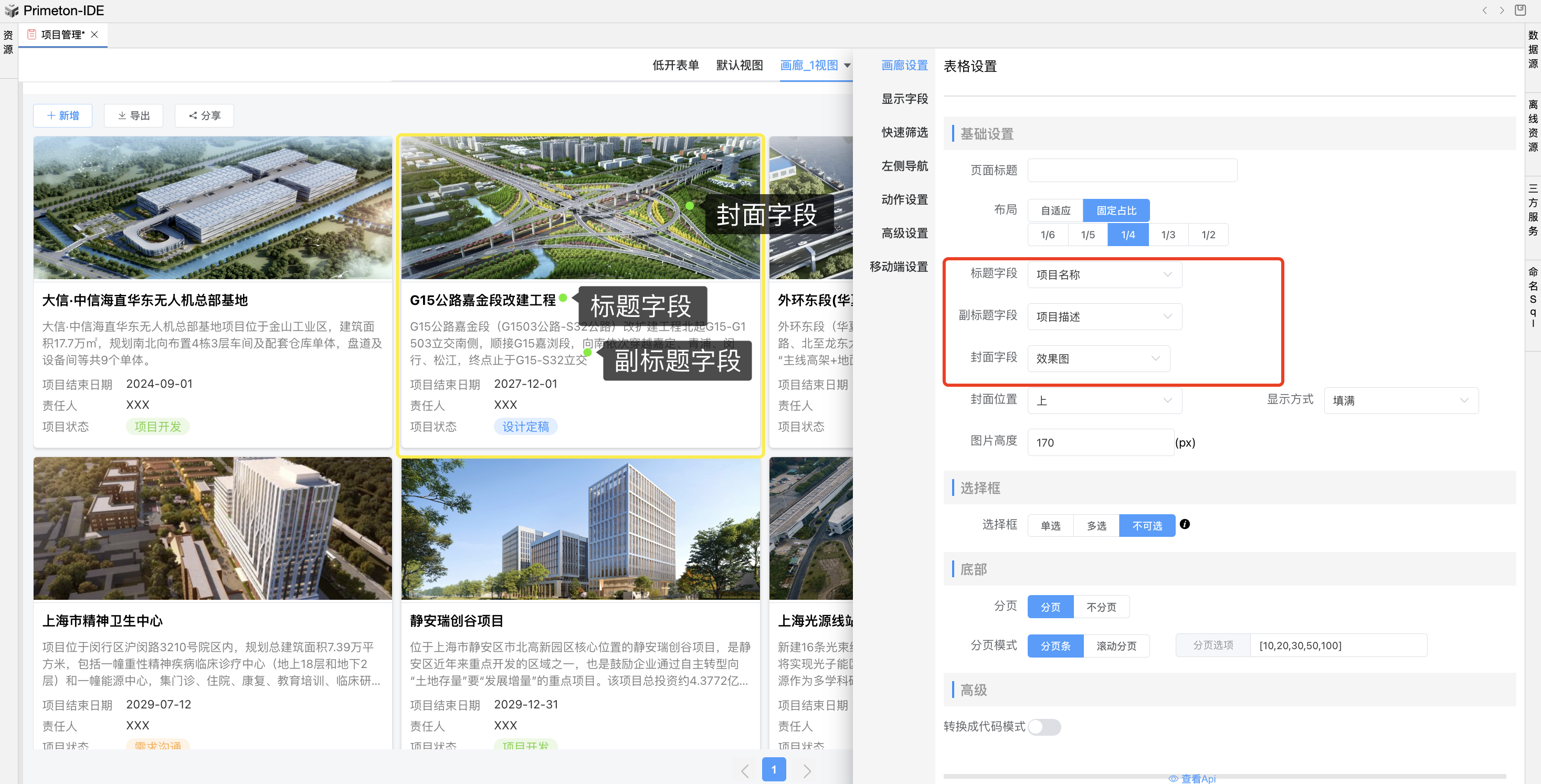The image size is (1541, 784).
Task: Go to previous page arrow in pagination
Action: click(x=745, y=770)
